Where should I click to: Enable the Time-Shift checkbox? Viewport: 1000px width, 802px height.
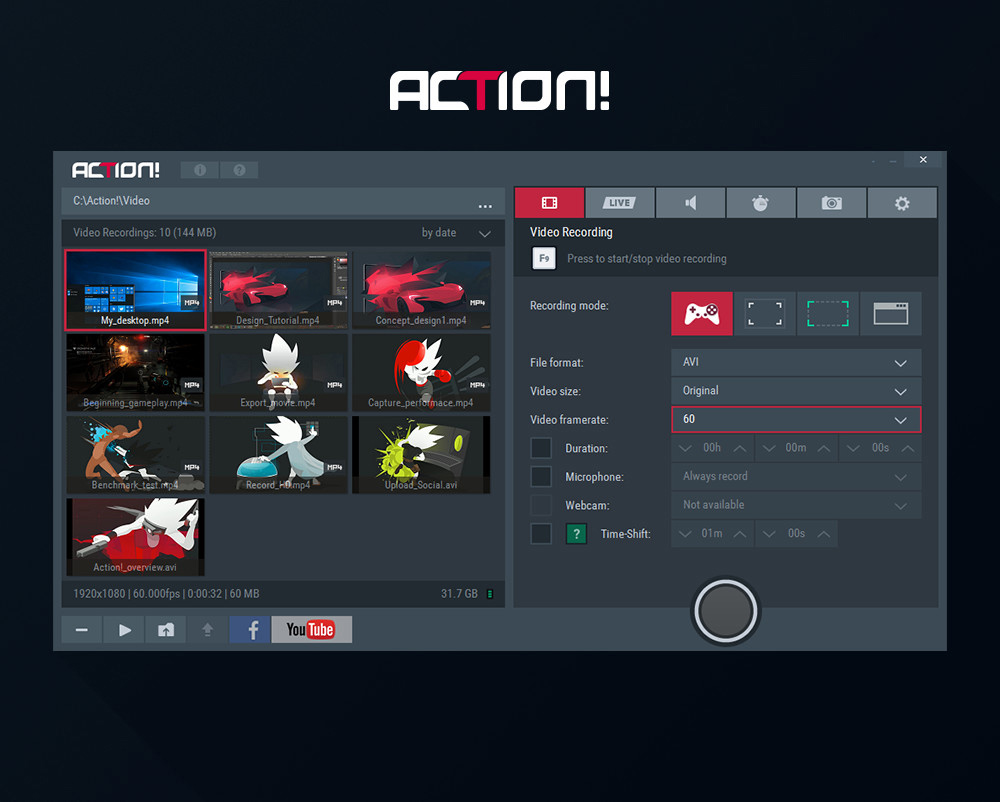[541, 534]
